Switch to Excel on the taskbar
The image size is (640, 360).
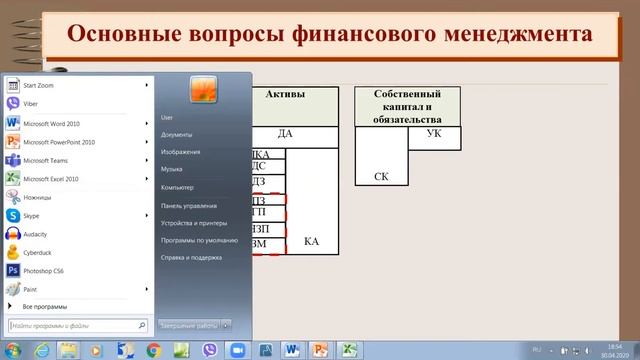(x=348, y=351)
